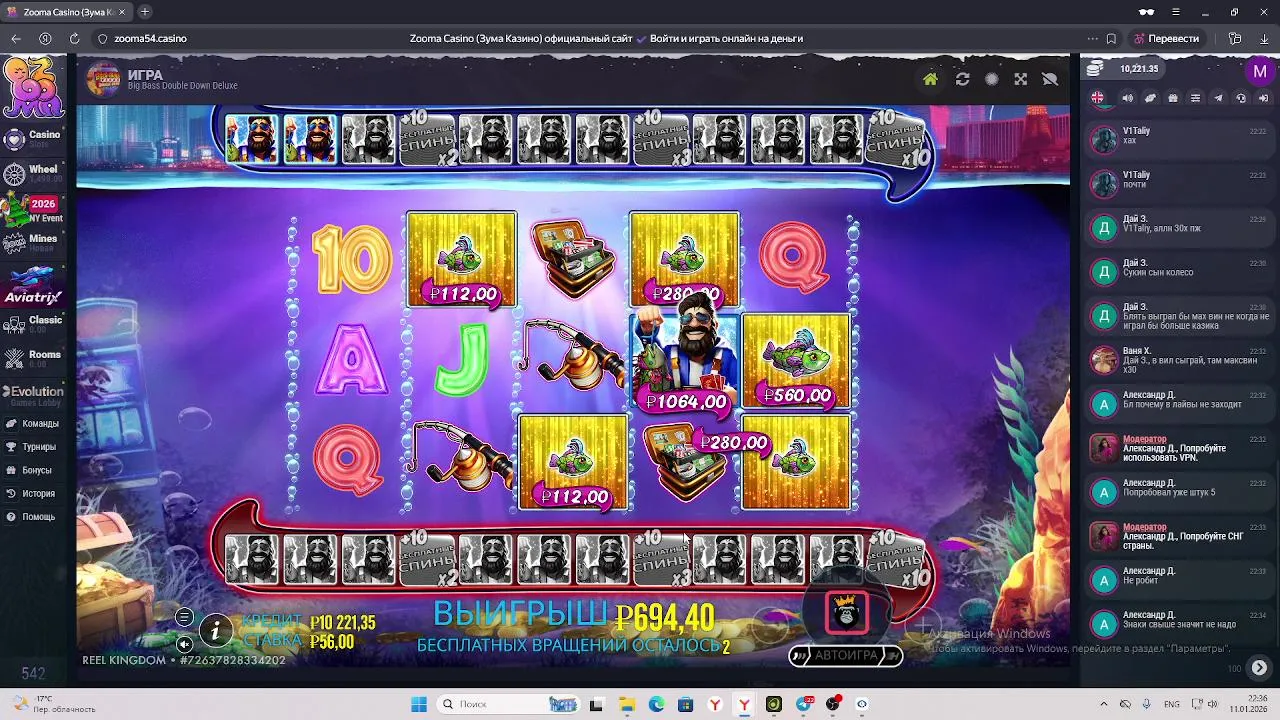Click the browser back arrow
This screenshot has width=1280, height=720.
pos(16,39)
